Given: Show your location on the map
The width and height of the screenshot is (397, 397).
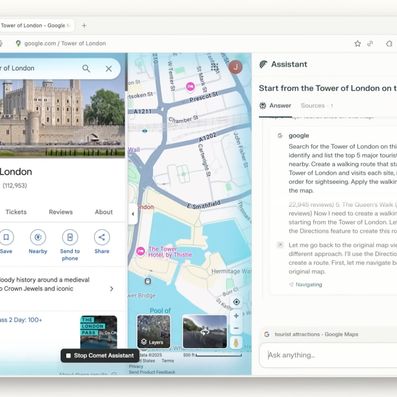Looking at the screenshot, I should (236, 302).
